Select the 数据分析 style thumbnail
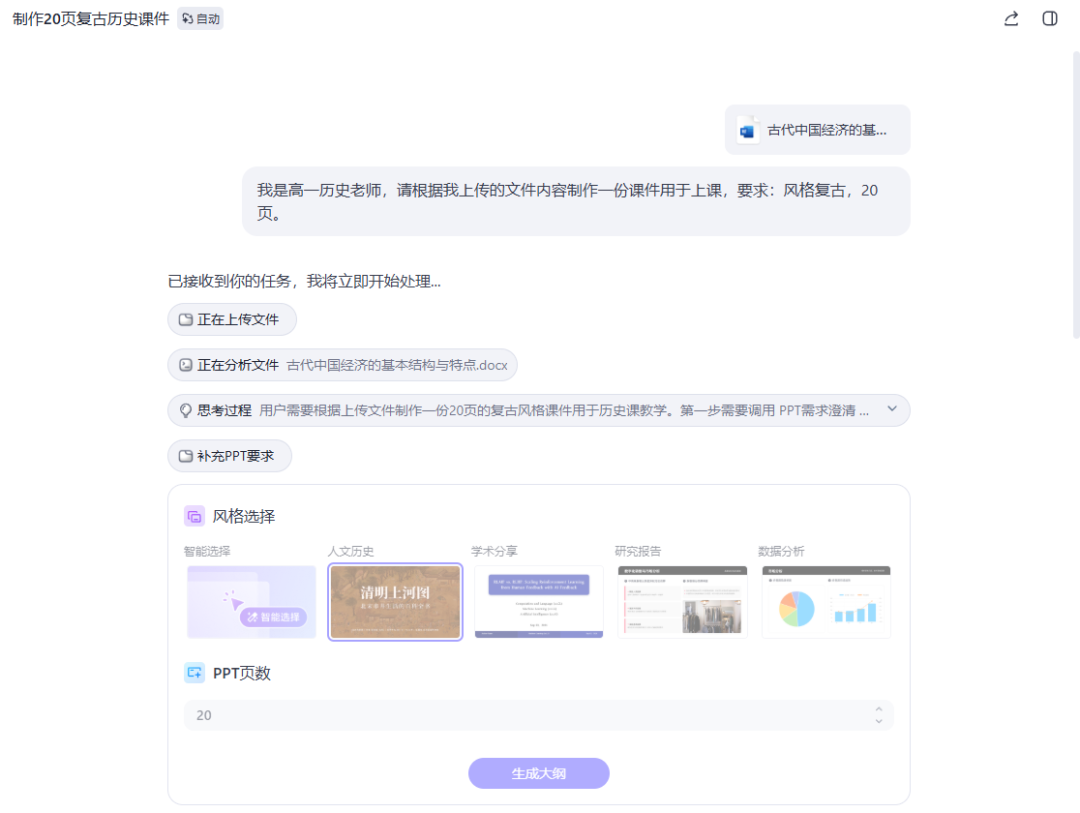 [826, 602]
